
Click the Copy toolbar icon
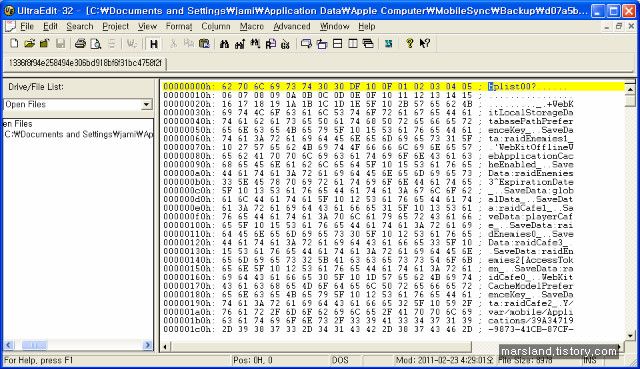(x=189, y=43)
